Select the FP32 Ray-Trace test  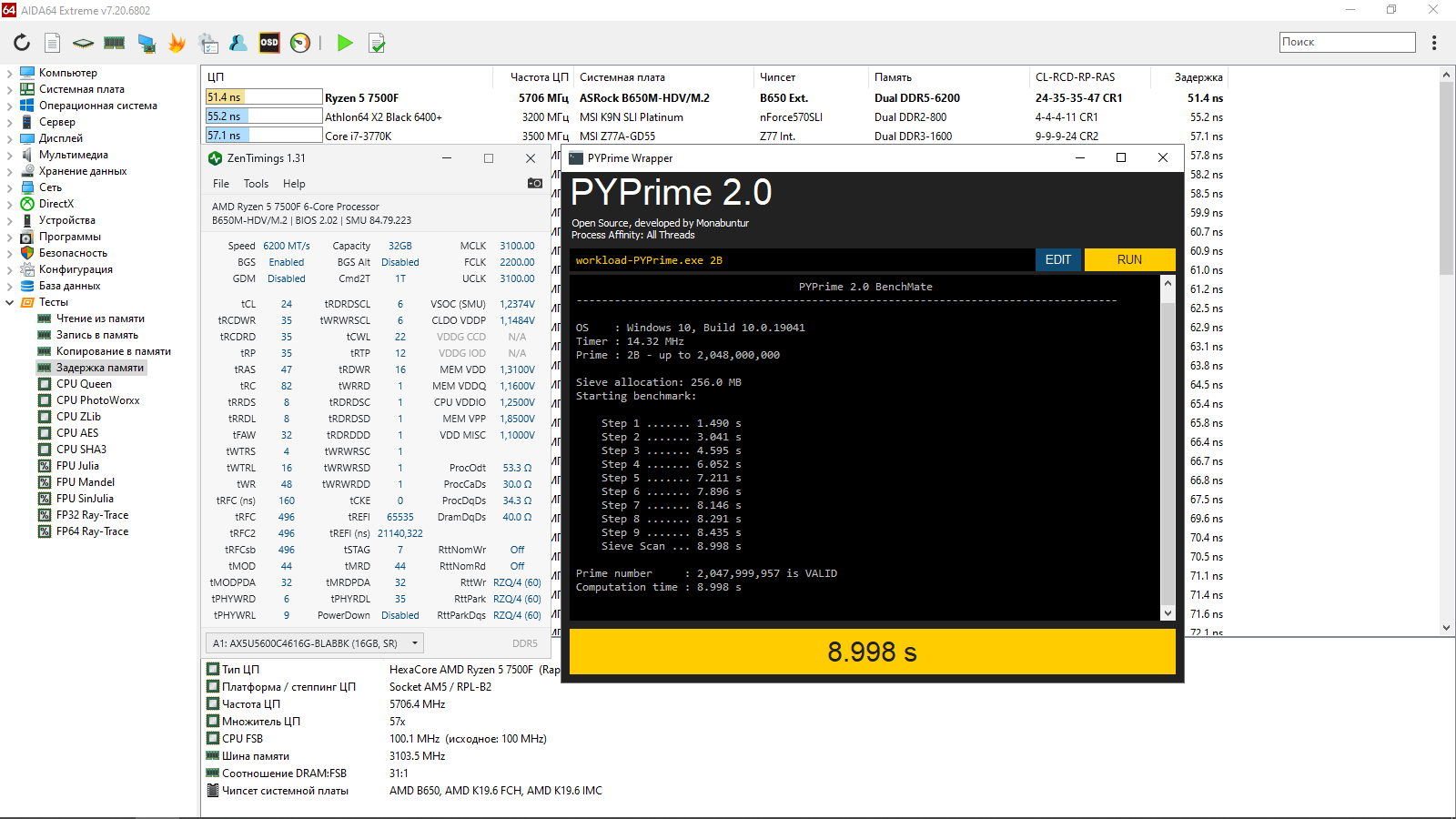(x=92, y=515)
